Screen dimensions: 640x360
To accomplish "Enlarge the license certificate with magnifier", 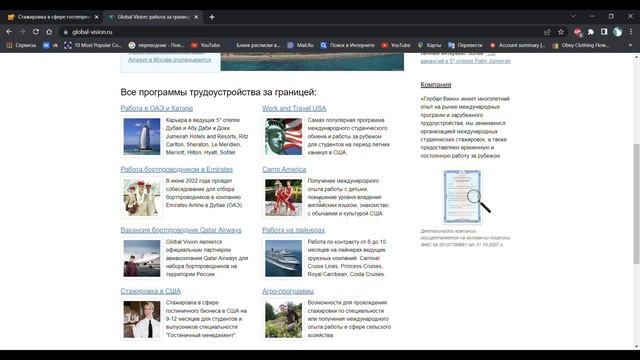I will coord(466,197).
